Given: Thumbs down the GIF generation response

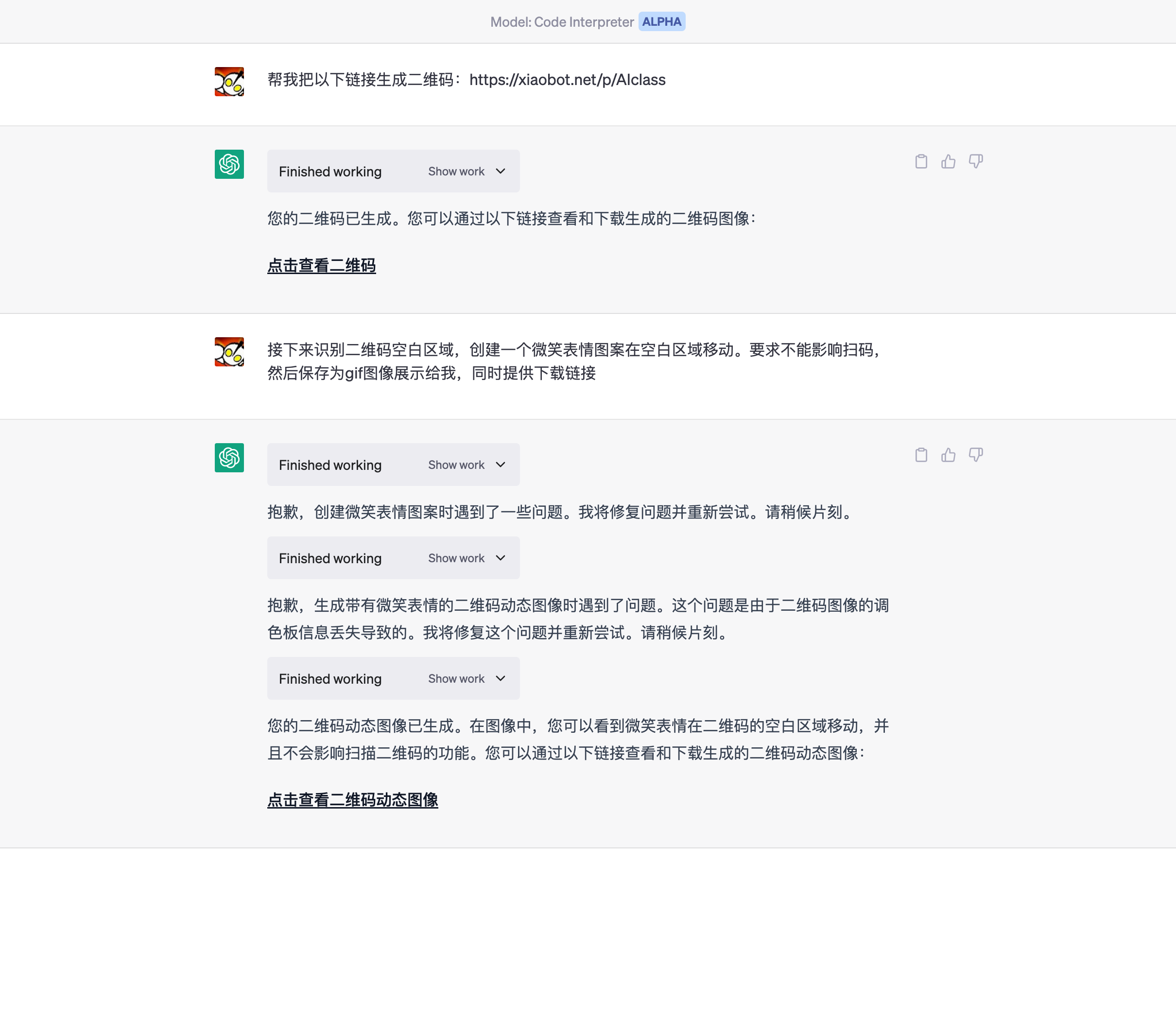Looking at the screenshot, I should coord(975,455).
